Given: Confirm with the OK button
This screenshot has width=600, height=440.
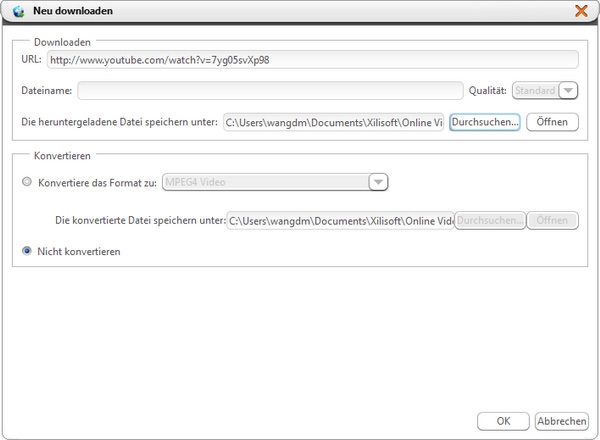Looking at the screenshot, I should coord(503,421).
